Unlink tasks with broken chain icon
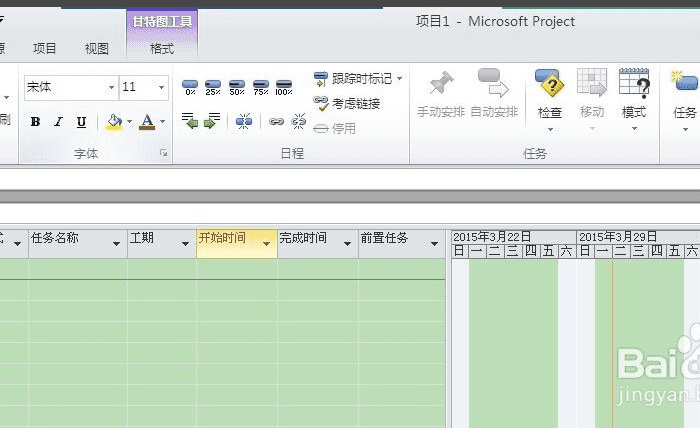 298,121
